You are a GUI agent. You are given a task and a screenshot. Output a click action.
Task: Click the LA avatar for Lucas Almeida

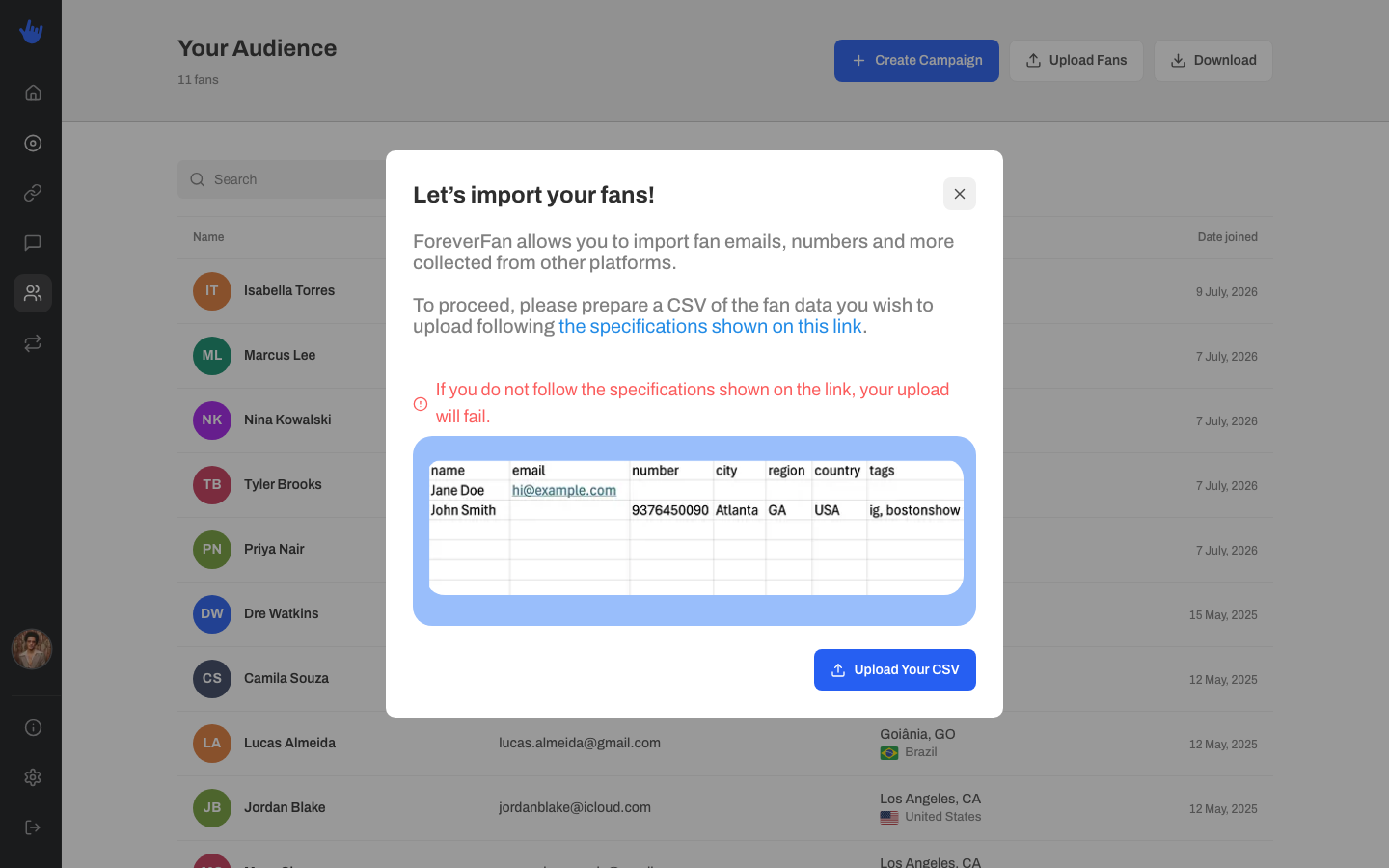tap(212, 744)
